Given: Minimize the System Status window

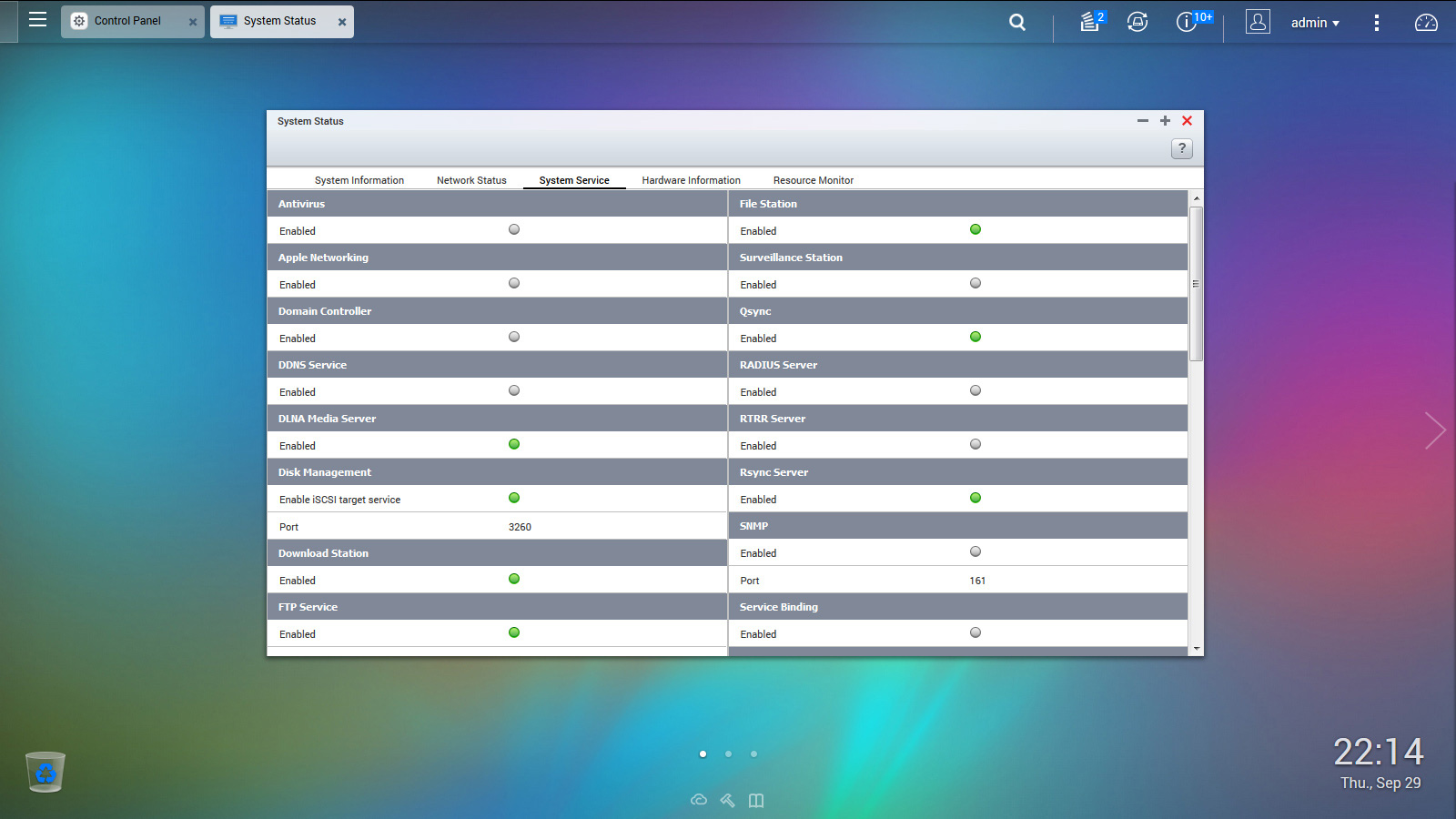Looking at the screenshot, I should click(1142, 120).
